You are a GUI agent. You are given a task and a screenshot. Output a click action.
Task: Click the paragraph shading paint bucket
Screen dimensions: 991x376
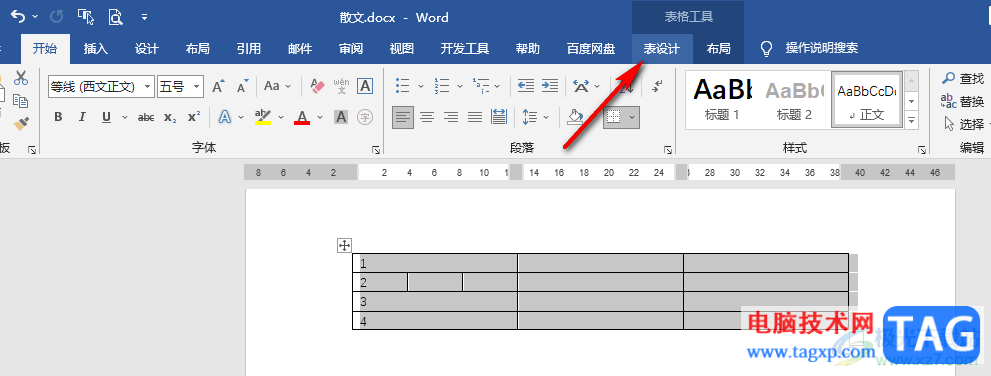(575, 117)
